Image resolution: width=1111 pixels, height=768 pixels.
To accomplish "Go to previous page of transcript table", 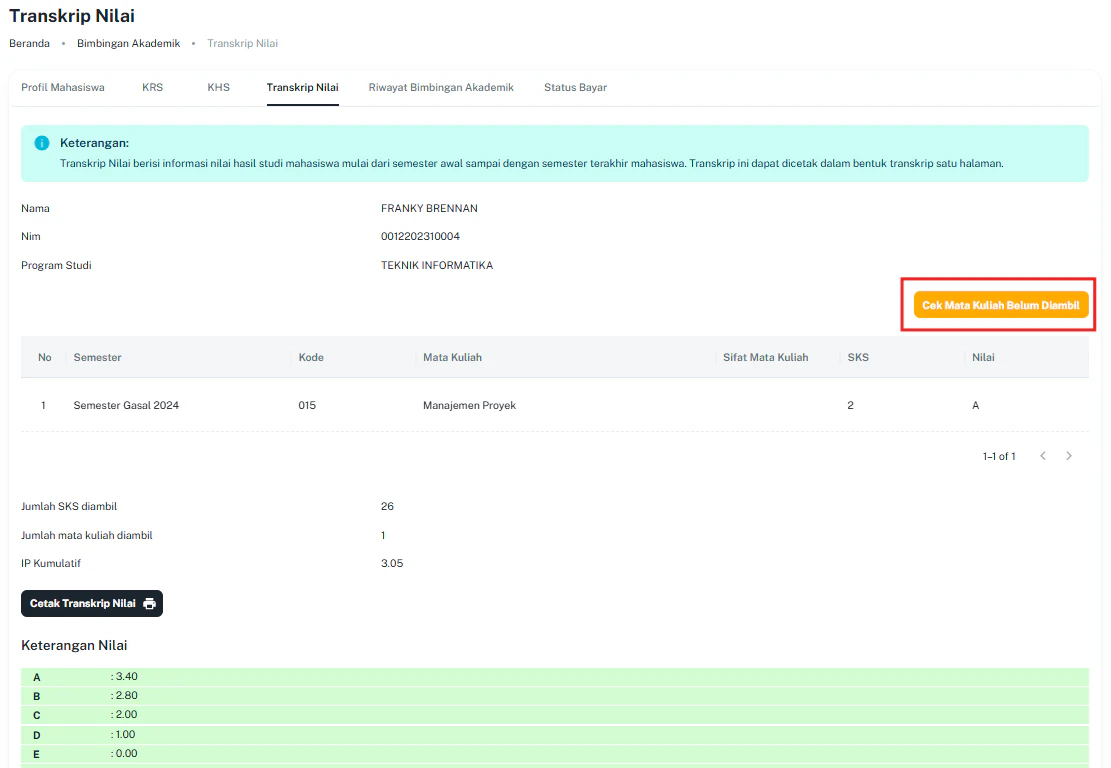I will tap(1043, 456).
